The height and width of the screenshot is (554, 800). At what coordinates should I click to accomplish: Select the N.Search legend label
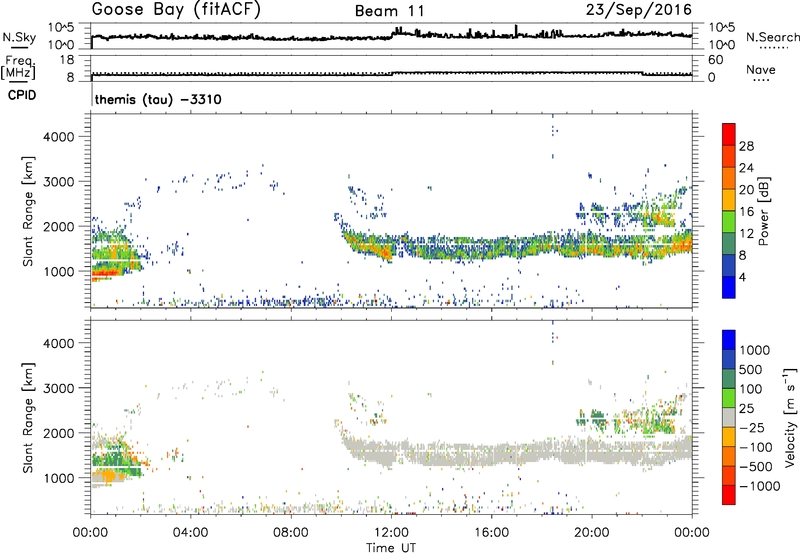click(772, 37)
